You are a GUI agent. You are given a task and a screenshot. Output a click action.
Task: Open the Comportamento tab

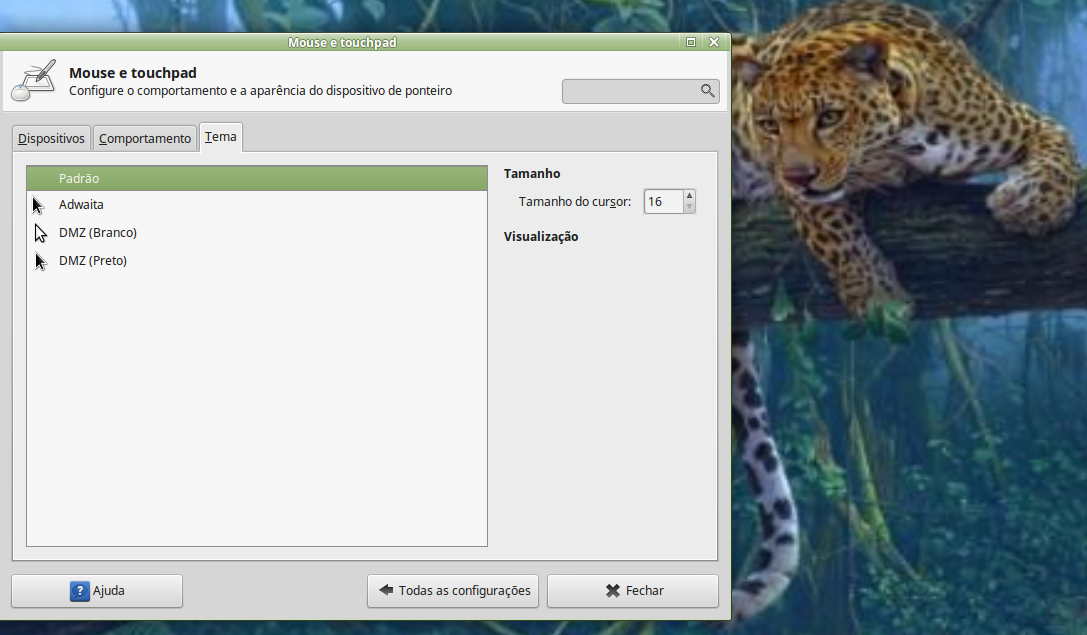click(x=145, y=138)
